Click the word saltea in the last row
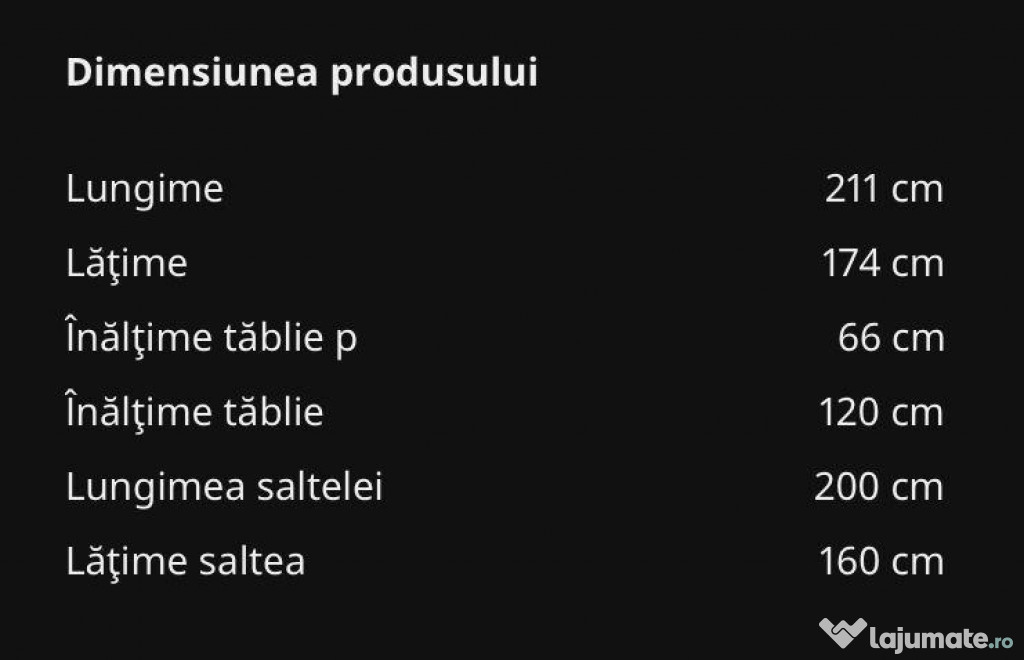 pyautogui.click(x=252, y=561)
